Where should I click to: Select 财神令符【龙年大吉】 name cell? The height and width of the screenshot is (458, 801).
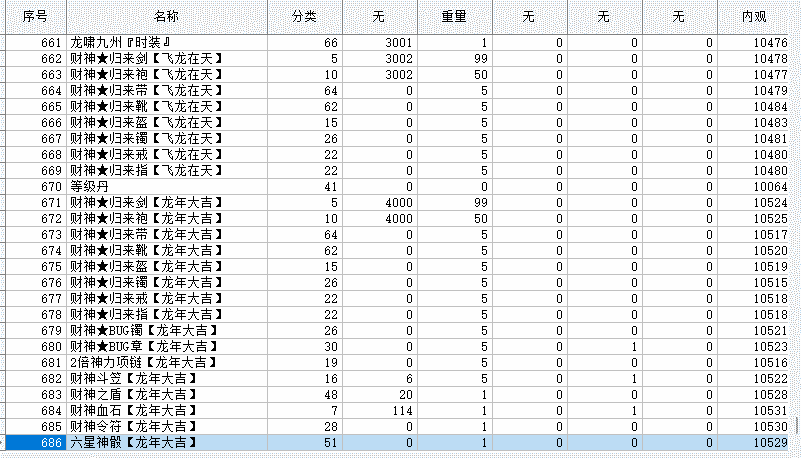pyautogui.click(x=167, y=426)
